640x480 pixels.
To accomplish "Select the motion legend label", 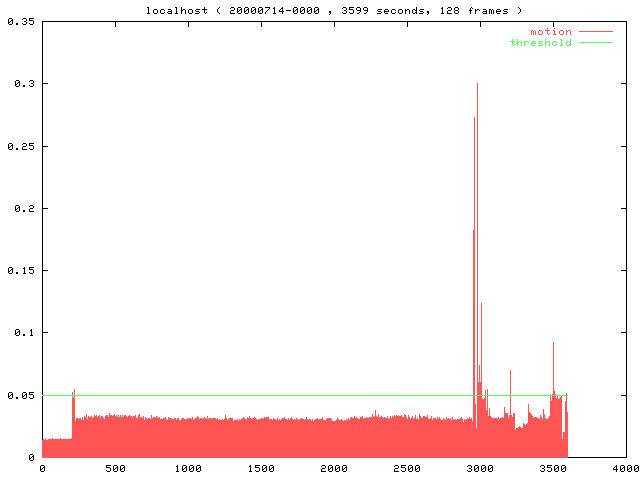I will click(x=550, y=32).
